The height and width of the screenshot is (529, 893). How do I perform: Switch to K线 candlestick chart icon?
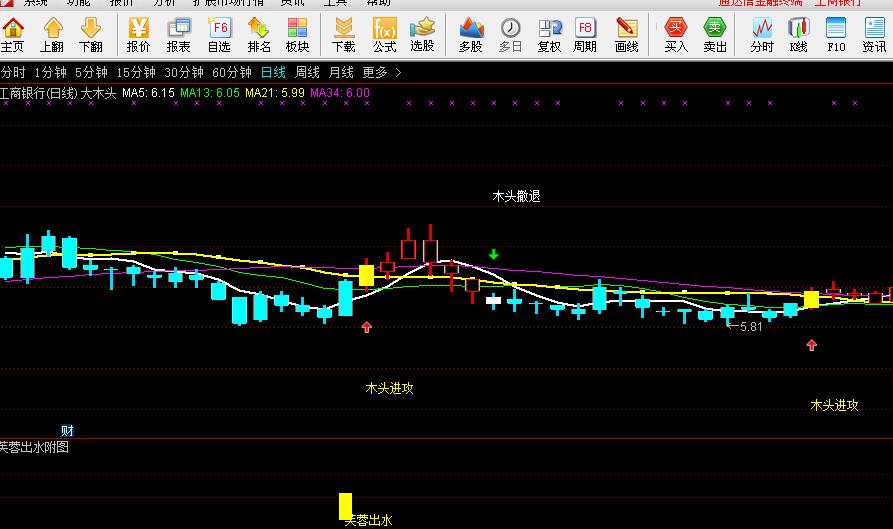[x=798, y=35]
